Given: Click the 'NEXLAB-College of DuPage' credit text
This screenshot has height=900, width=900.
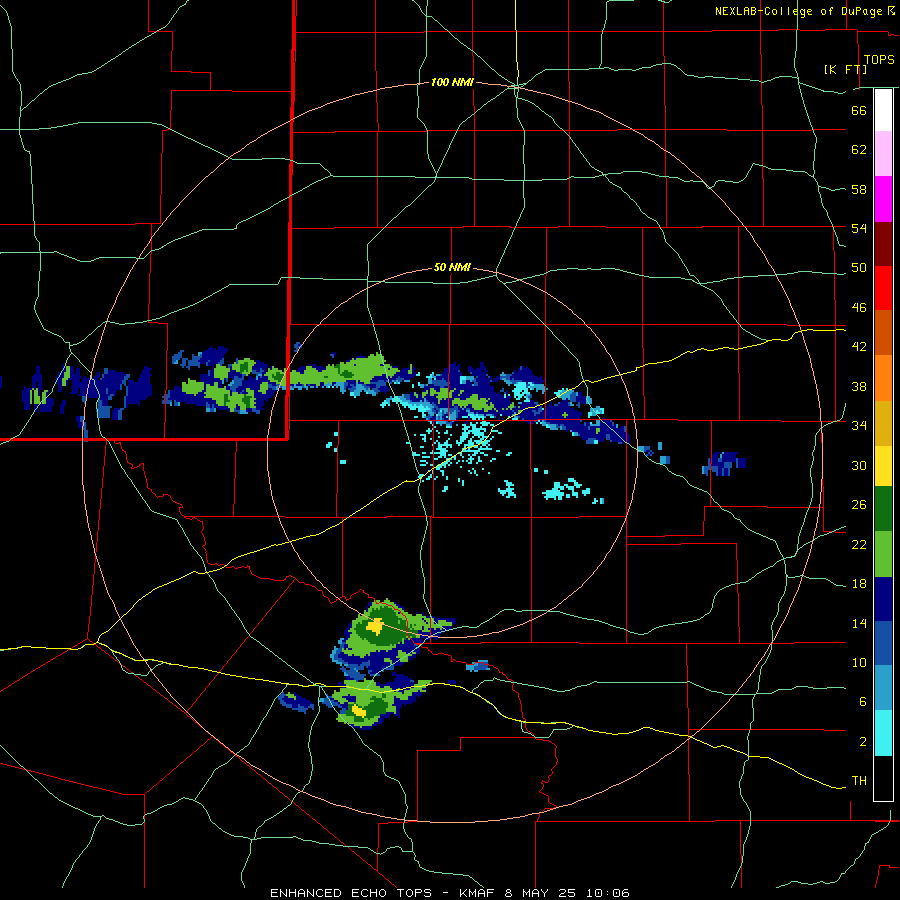Looking at the screenshot, I should [800, 11].
